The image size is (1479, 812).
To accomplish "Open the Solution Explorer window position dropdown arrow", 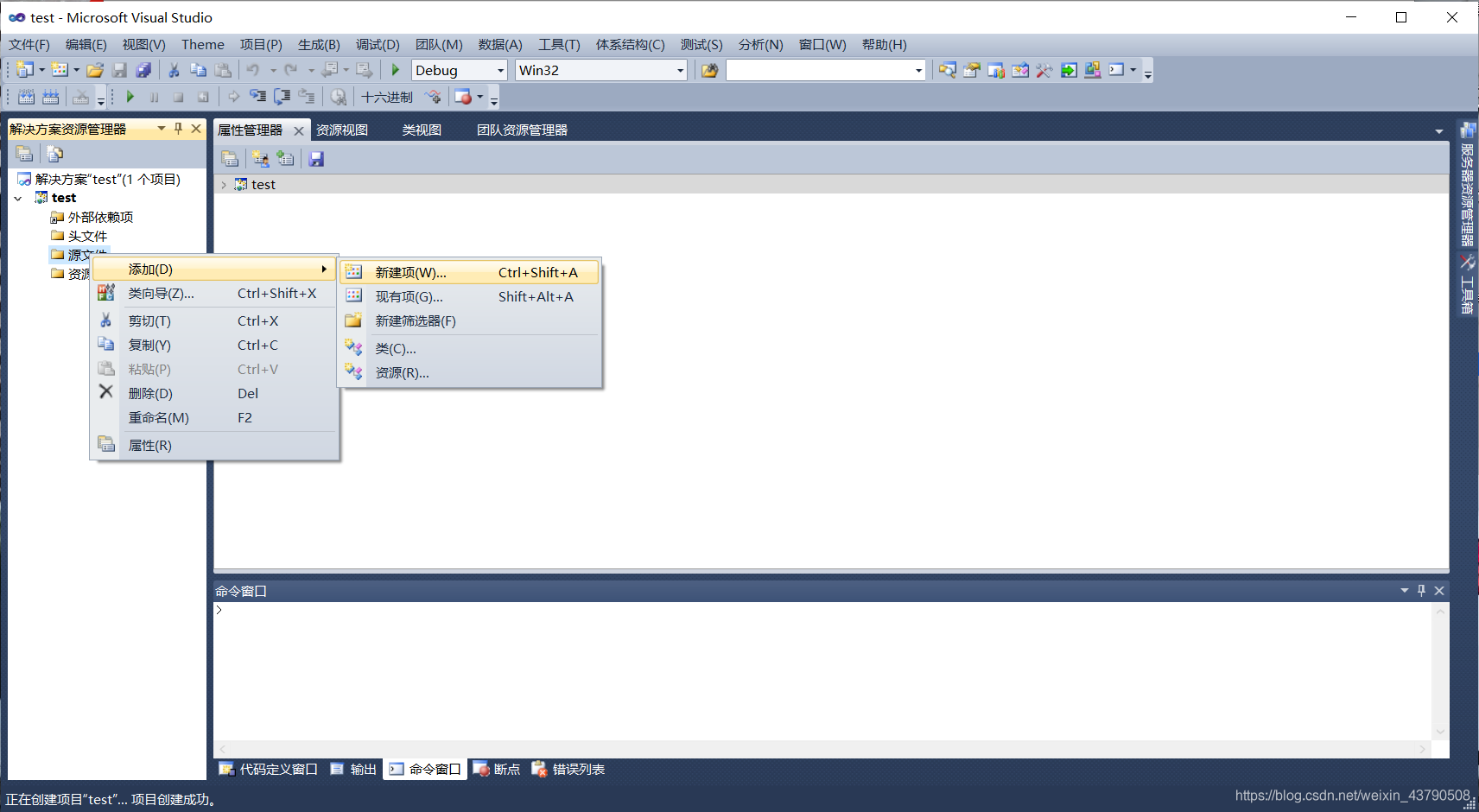I will (162, 129).
